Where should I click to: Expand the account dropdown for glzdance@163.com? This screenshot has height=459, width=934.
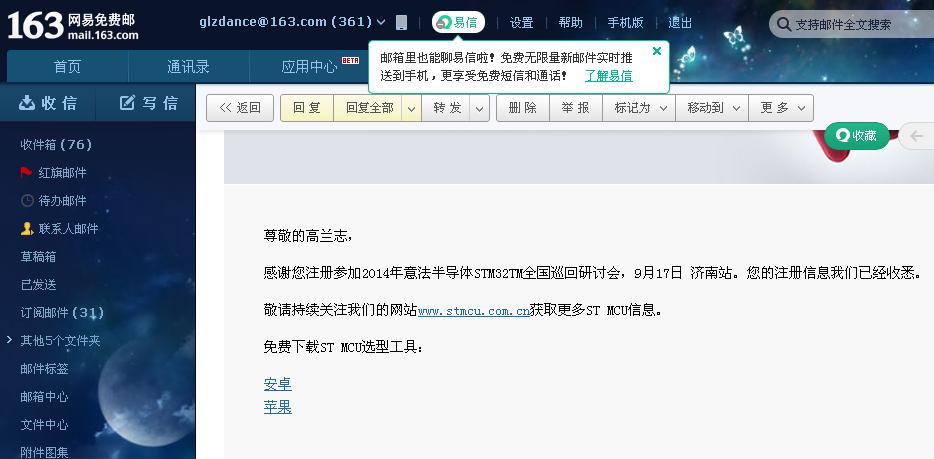tap(381, 23)
